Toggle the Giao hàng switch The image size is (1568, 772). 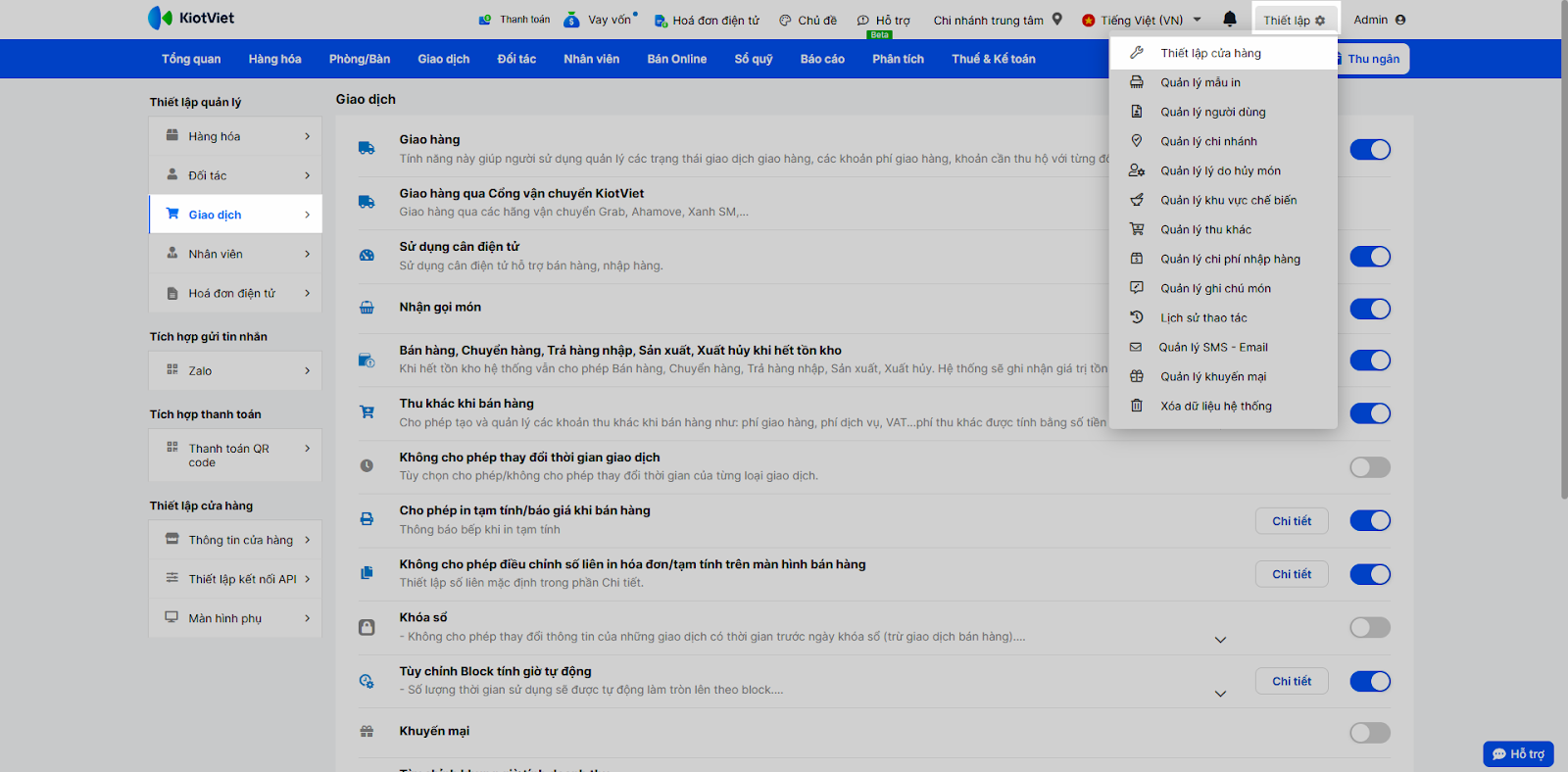point(1370,149)
